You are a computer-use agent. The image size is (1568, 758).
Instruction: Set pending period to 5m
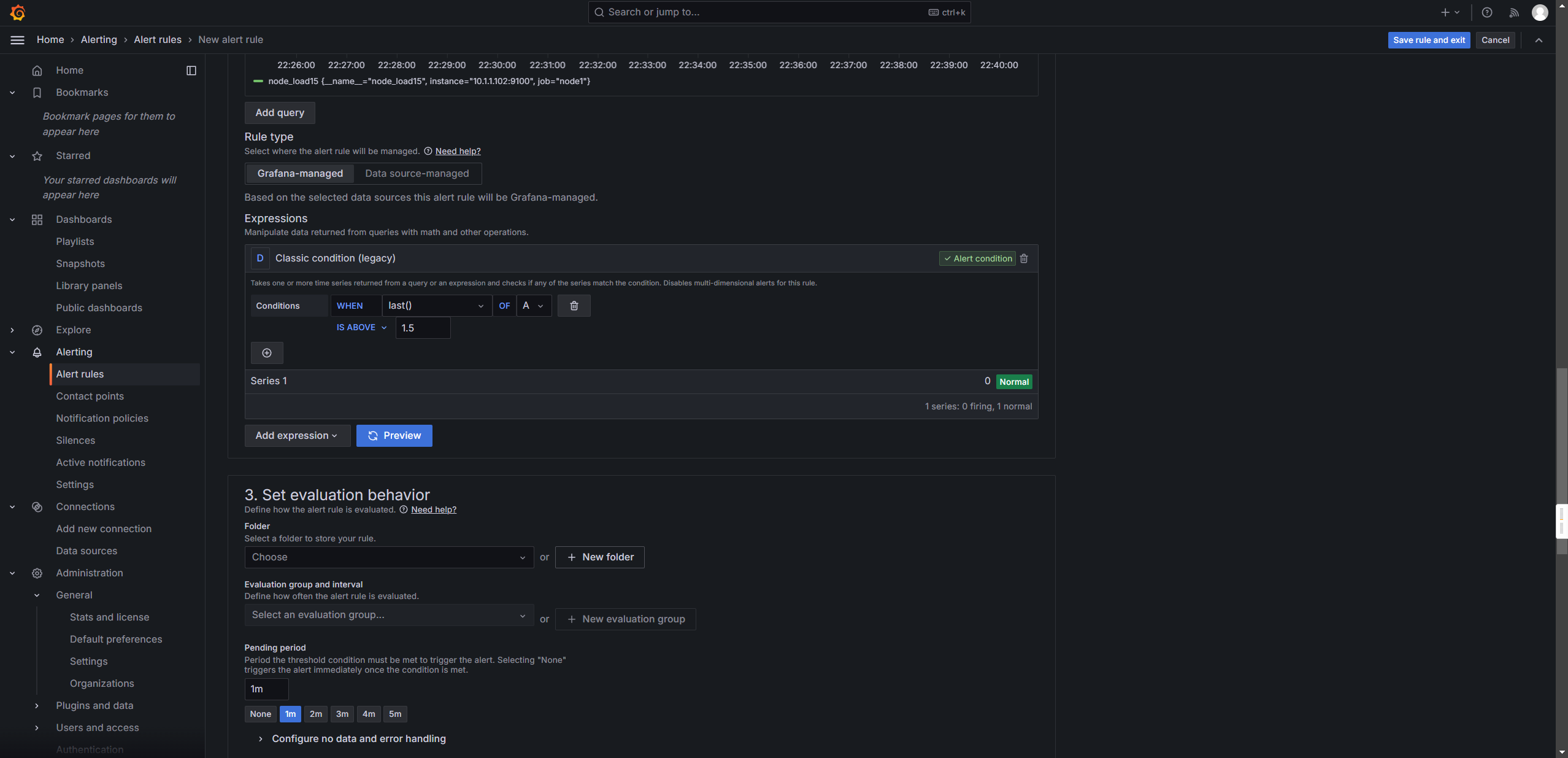point(395,714)
